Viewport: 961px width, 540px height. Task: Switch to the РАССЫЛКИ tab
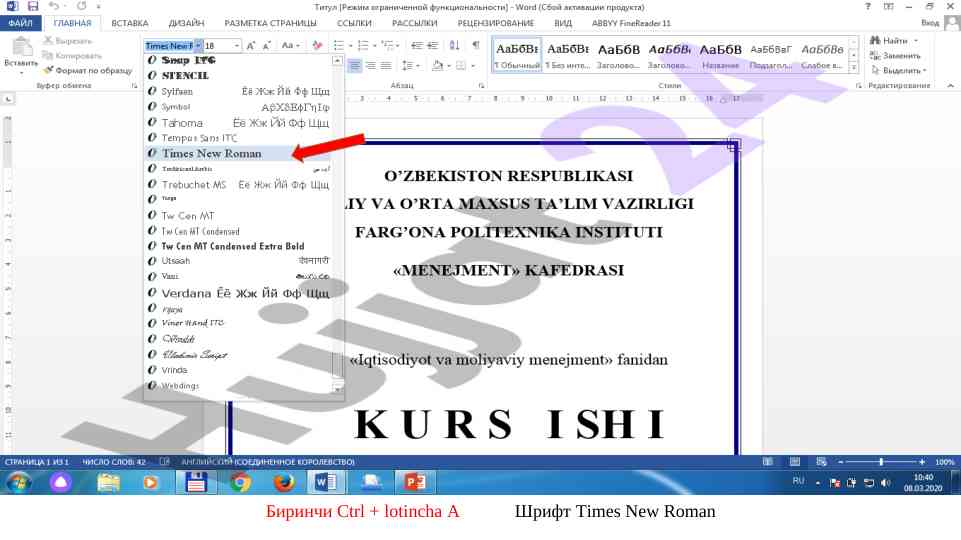(x=414, y=23)
